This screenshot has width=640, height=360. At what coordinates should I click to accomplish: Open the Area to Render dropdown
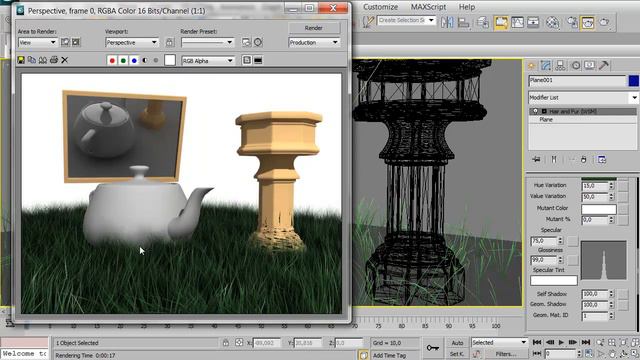(37, 42)
